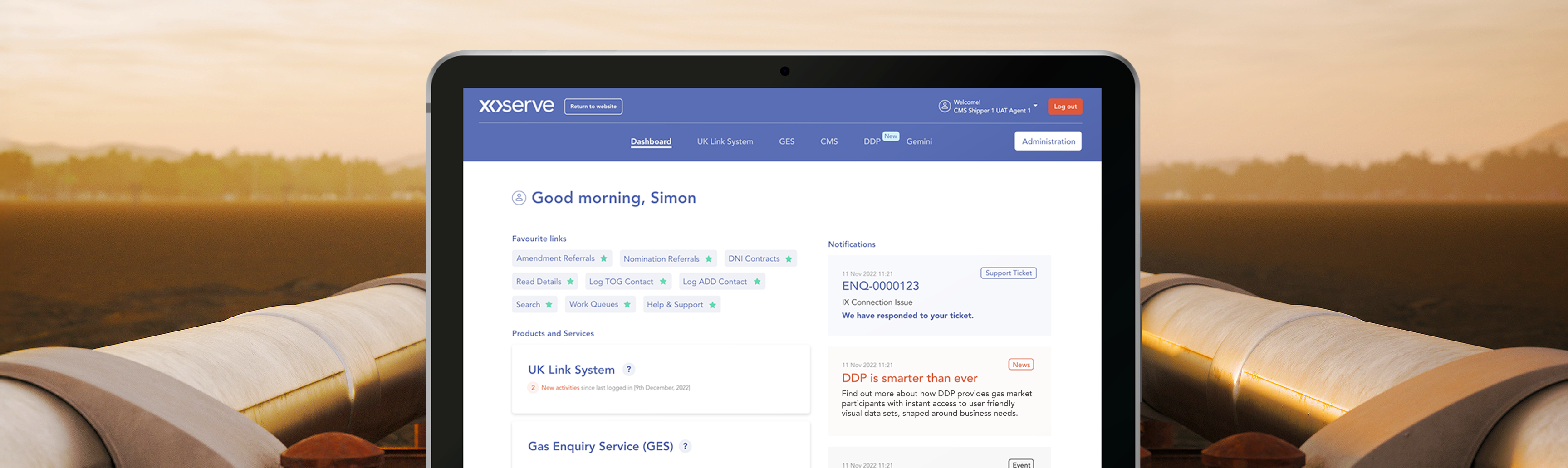This screenshot has height=468, width=1568.
Task: Toggle the star on Read Details
Action: [570, 281]
